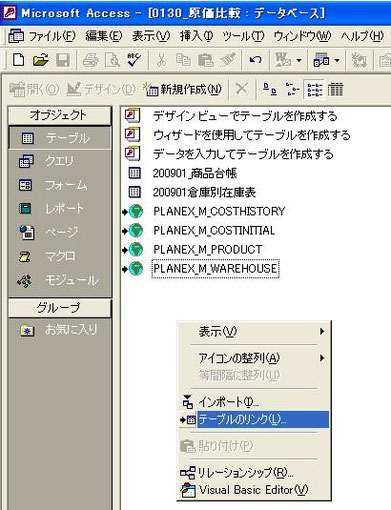Switch to List view
391x510 pixels.
[x=315, y=89]
